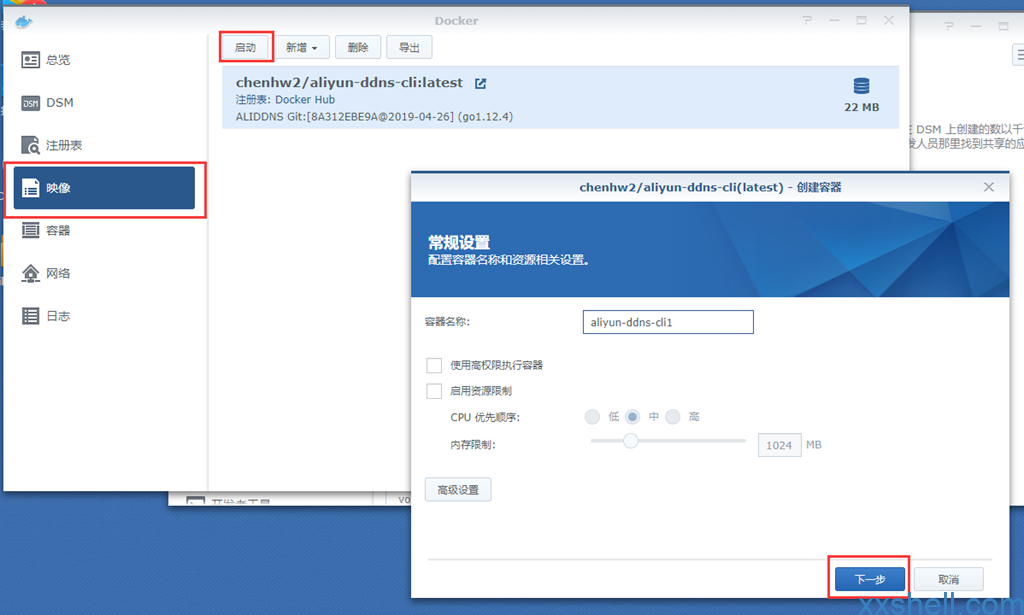Screen dimensions: 1024x615
Task: Select CPU priority 低 radio button
Action: [592, 417]
